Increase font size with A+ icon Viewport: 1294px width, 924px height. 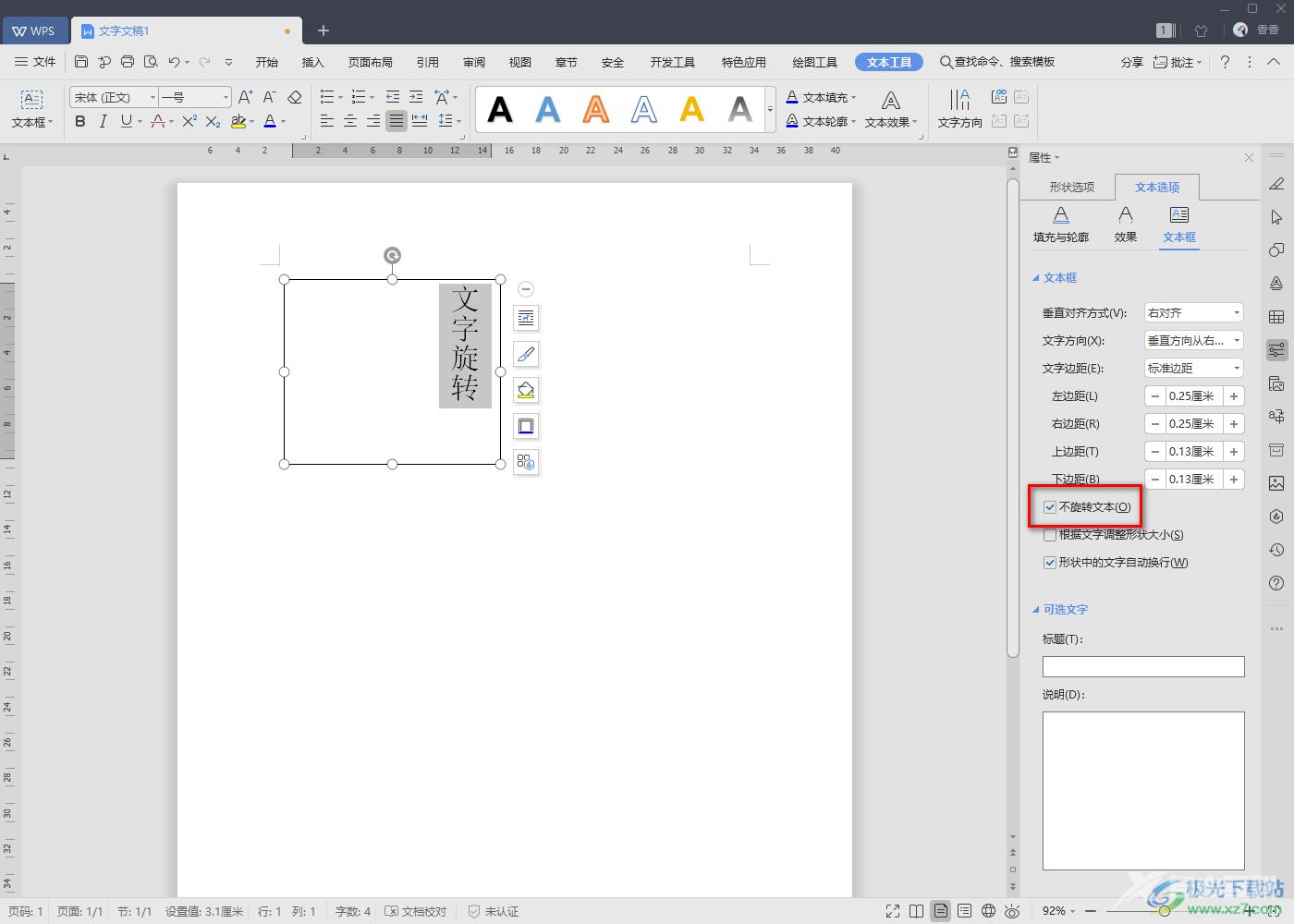click(x=245, y=97)
